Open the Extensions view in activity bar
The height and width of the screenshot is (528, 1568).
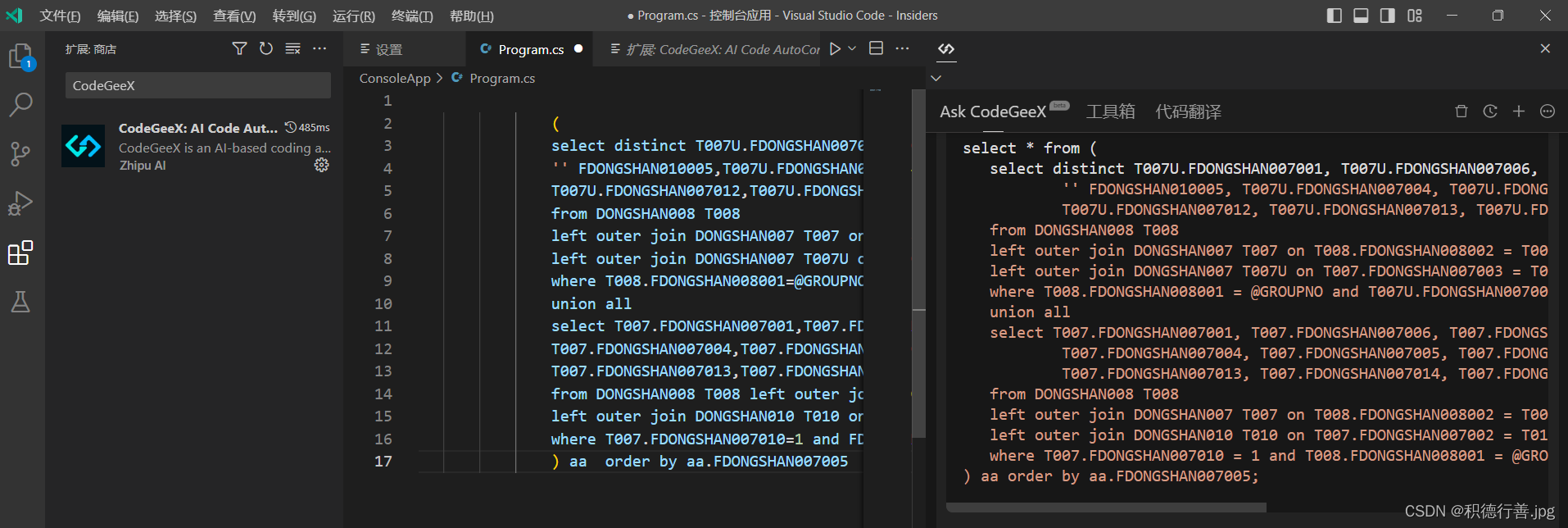point(20,253)
